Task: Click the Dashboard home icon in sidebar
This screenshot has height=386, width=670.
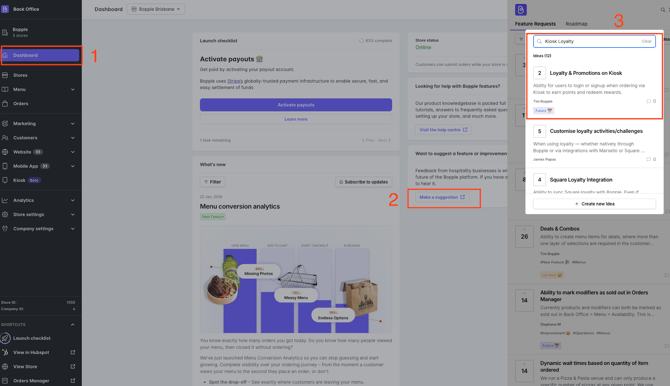Action: coord(5,55)
